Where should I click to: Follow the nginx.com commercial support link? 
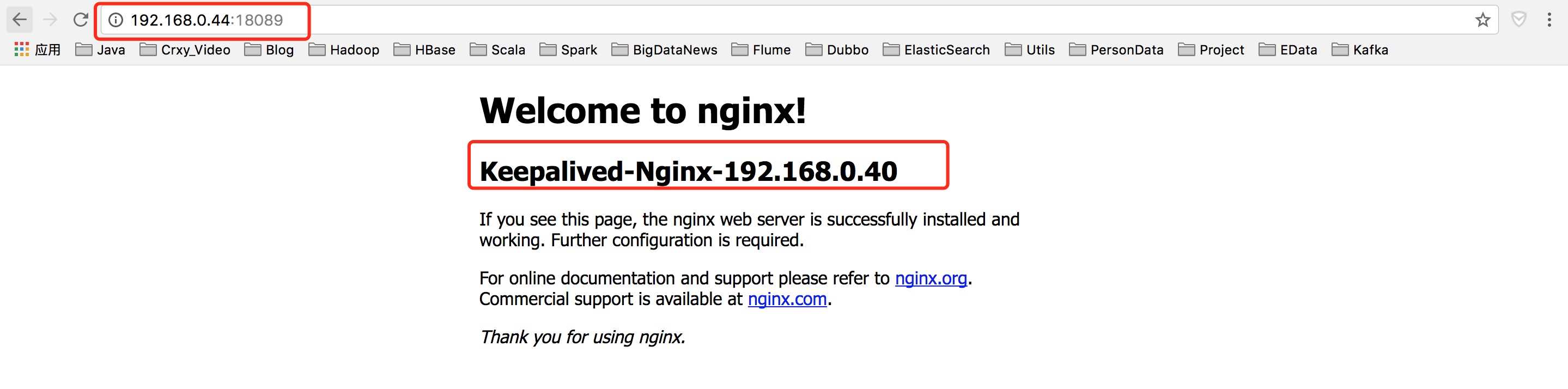(x=786, y=299)
